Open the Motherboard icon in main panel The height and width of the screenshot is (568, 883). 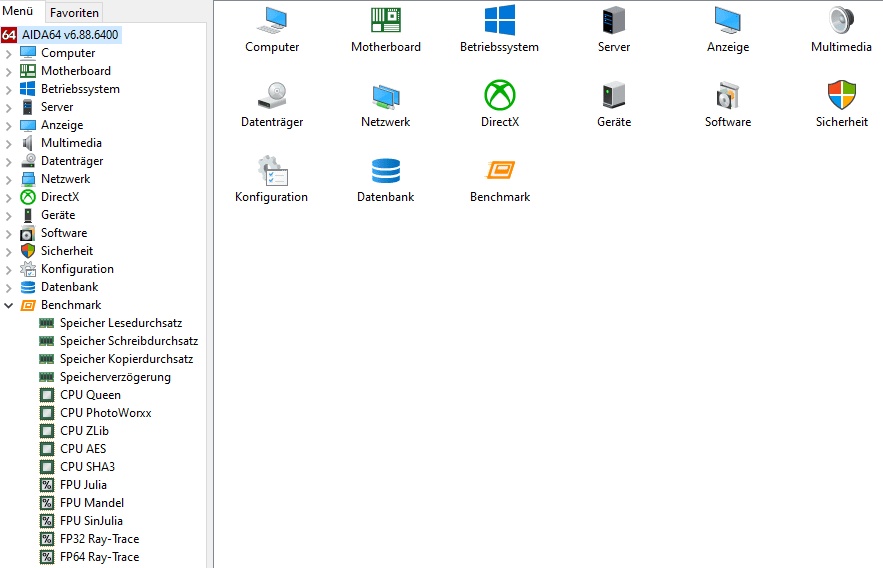coord(386,20)
